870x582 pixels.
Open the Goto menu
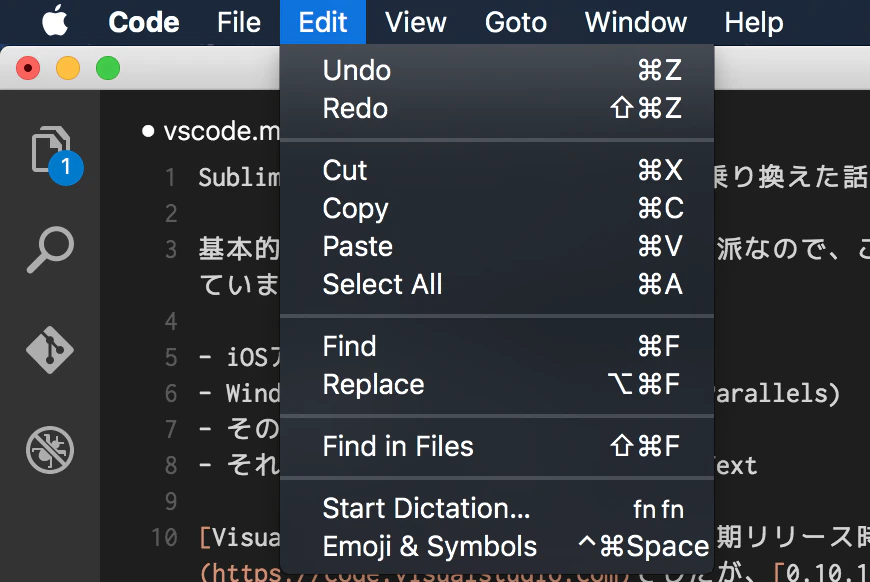(x=516, y=22)
